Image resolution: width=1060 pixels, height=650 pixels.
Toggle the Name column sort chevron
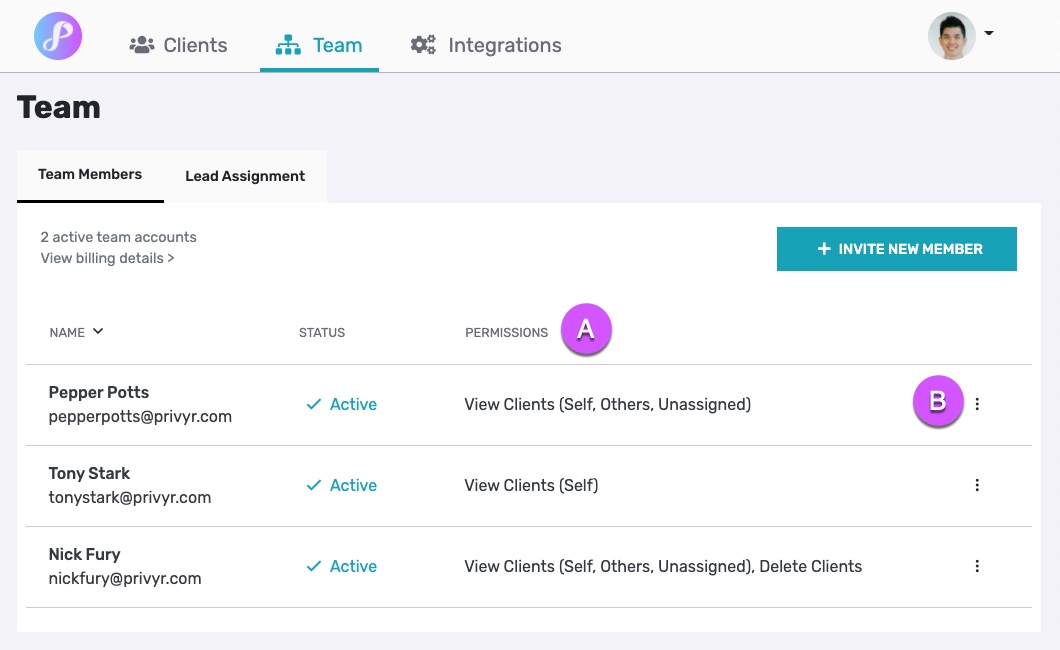(96, 332)
